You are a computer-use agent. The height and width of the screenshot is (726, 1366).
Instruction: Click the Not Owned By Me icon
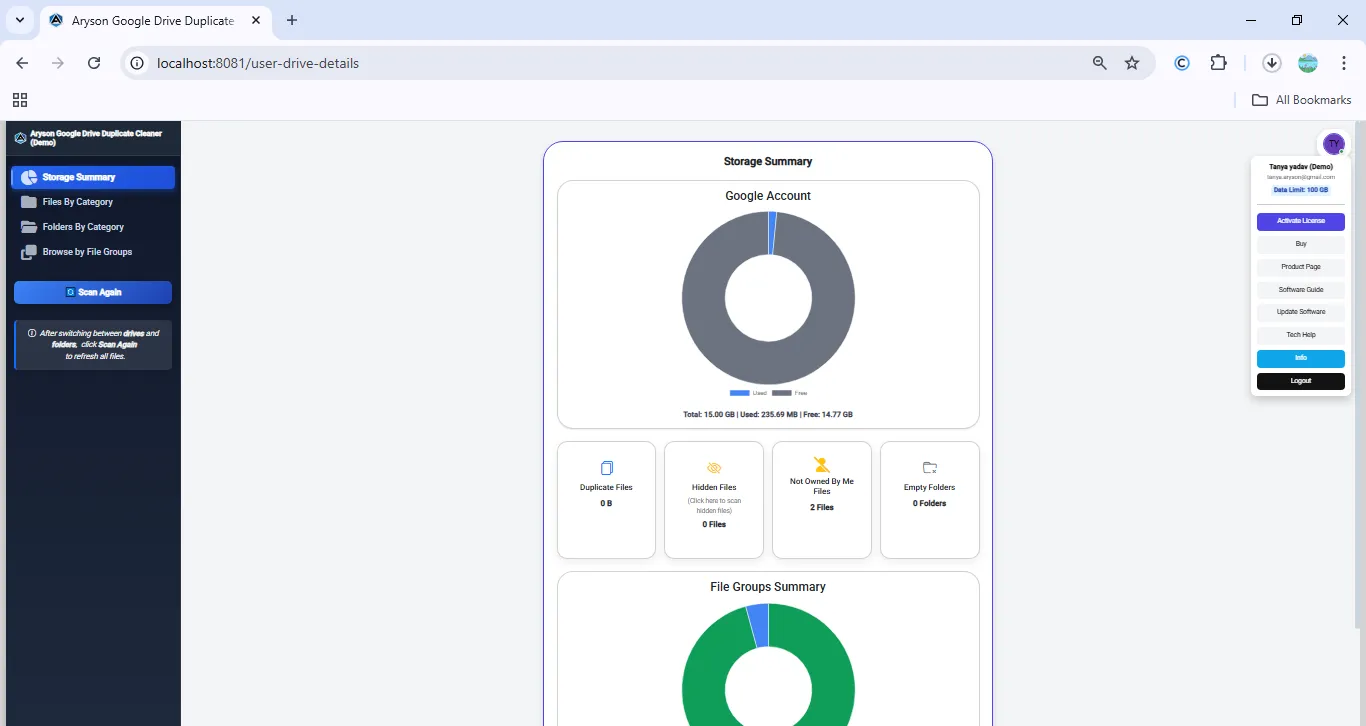coord(822,464)
